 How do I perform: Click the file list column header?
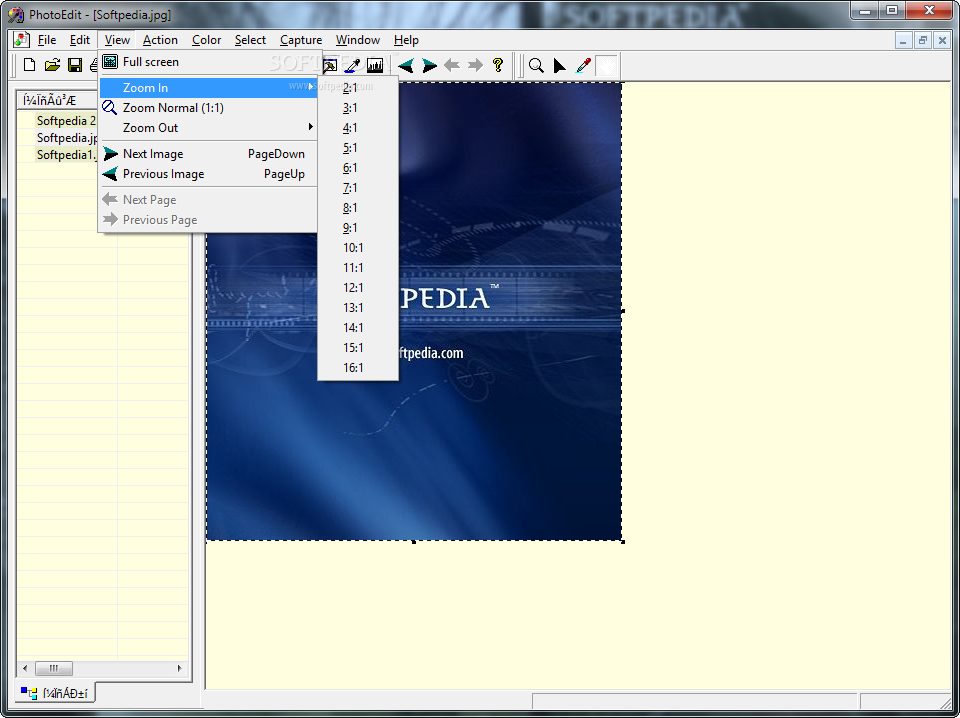58,100
